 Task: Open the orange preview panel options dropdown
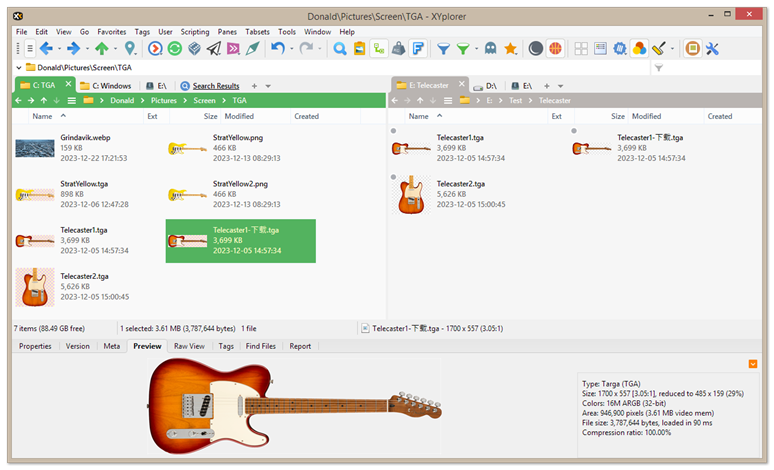(752, 364)
